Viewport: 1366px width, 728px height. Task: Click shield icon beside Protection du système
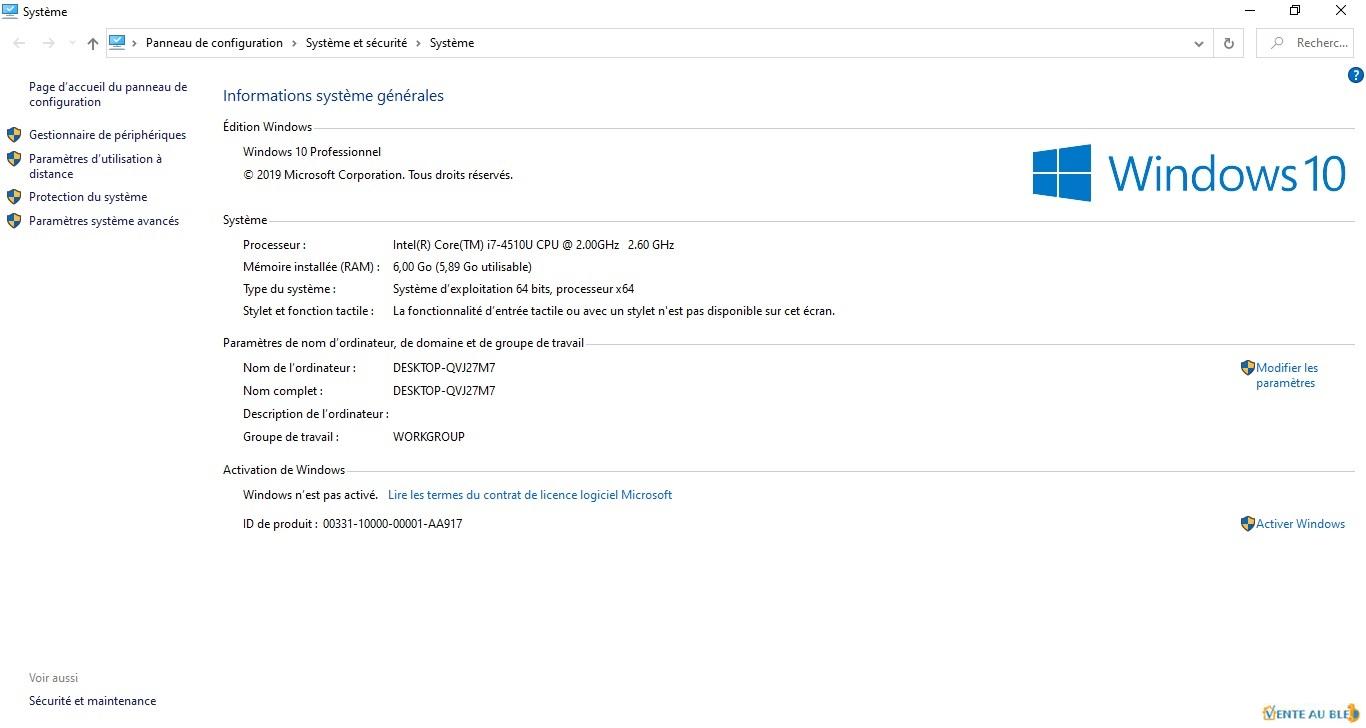[x=14, y=197]
